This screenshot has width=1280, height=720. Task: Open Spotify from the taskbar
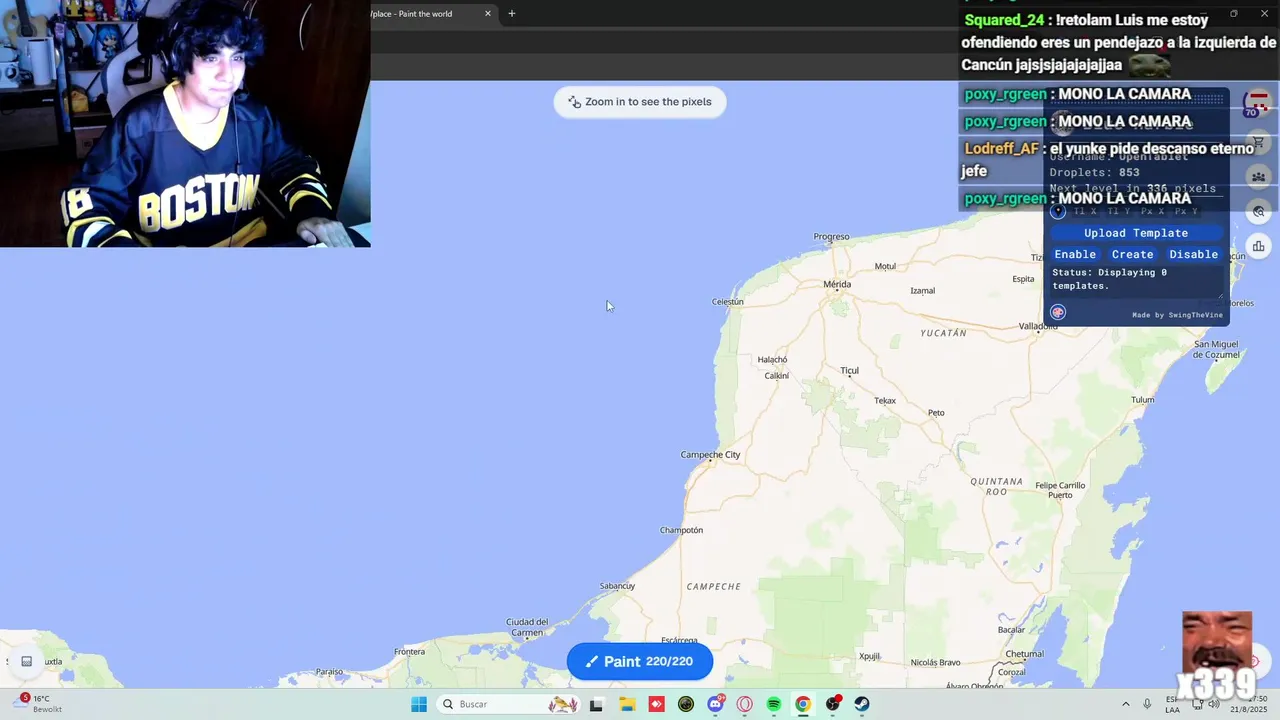pyautogui.click(x=774, y=704)
